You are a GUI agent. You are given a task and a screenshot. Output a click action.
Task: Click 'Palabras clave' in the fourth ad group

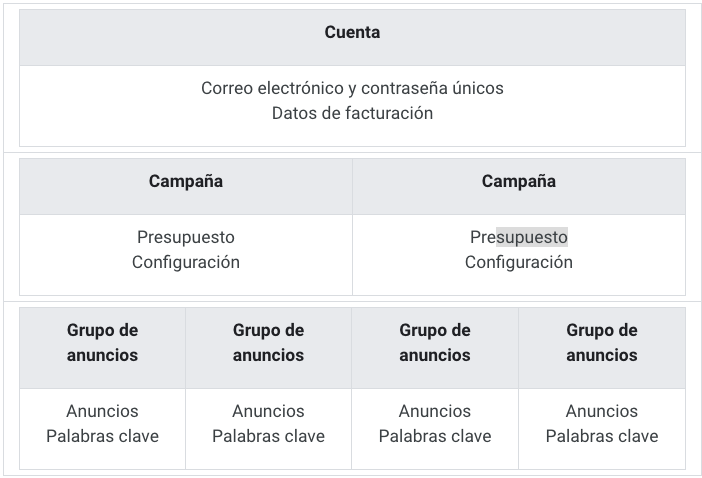click(x=602, y=436)
